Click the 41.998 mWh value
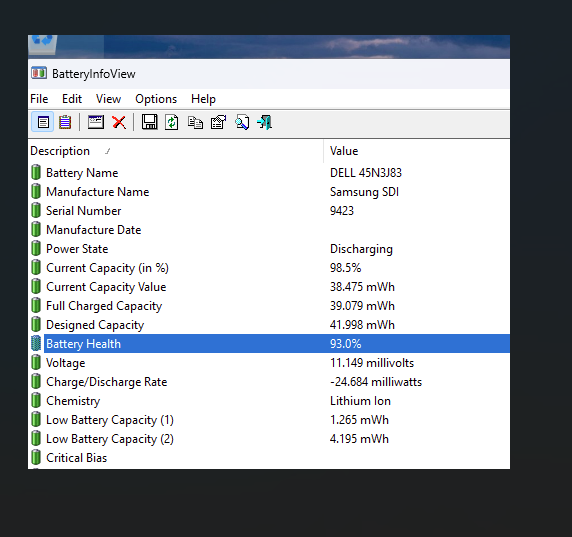Image resolution: width=572 pixels, height=537 pixels. (x=362, y=324)
